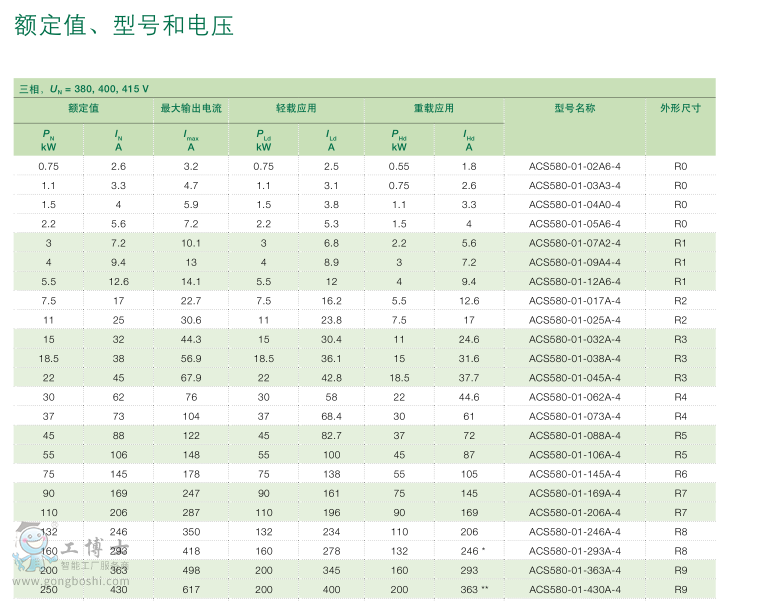The image size is (768, 601).
Task: Select the ACS580-01-045A-4 model cell
Action: (x=574, y=378)
